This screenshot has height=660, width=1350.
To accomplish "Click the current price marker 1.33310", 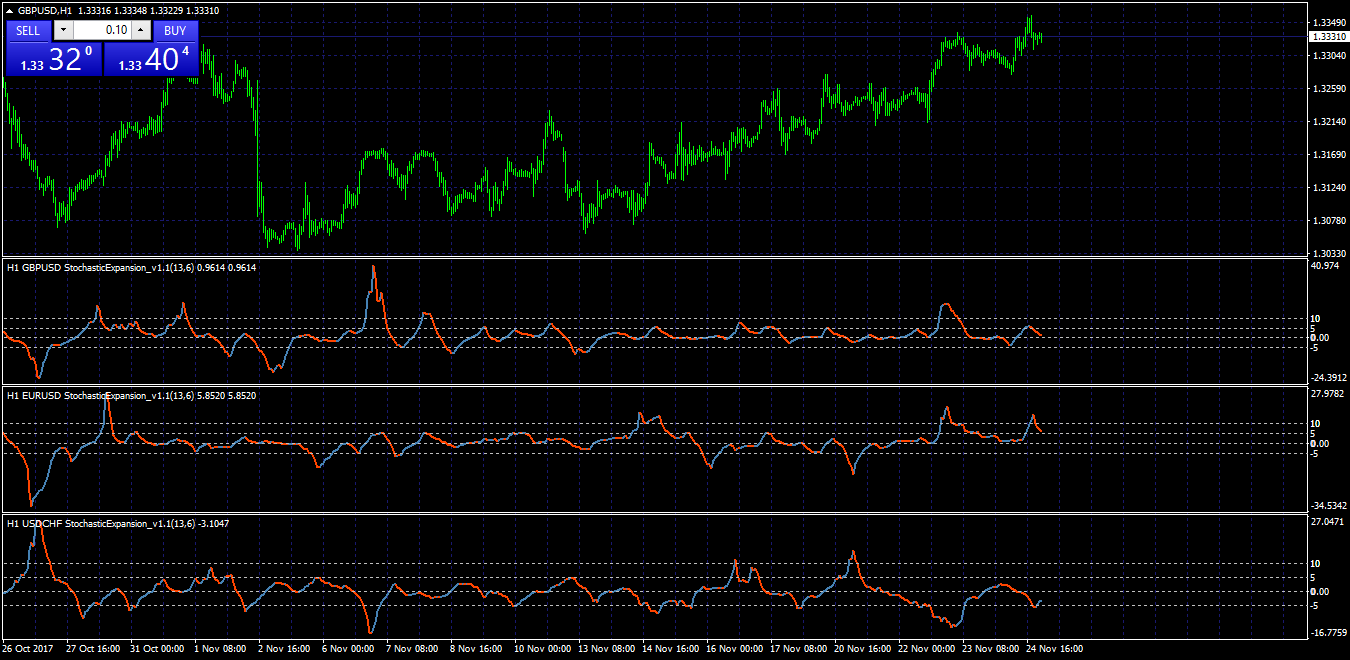I will click(1327, 37).
